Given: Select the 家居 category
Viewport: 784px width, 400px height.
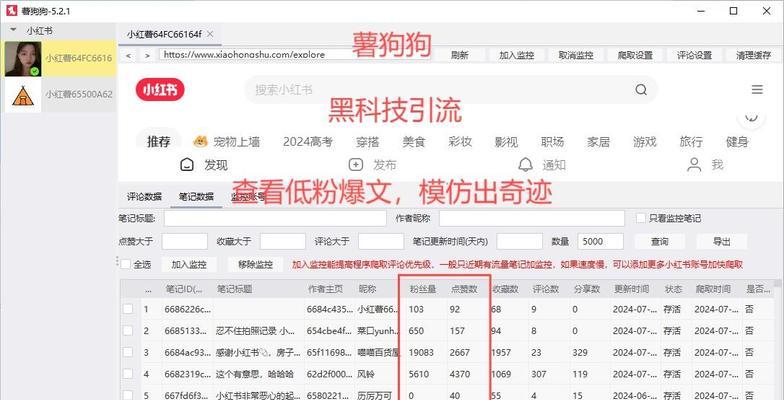Looking at the screenshot, I should 598,142.
